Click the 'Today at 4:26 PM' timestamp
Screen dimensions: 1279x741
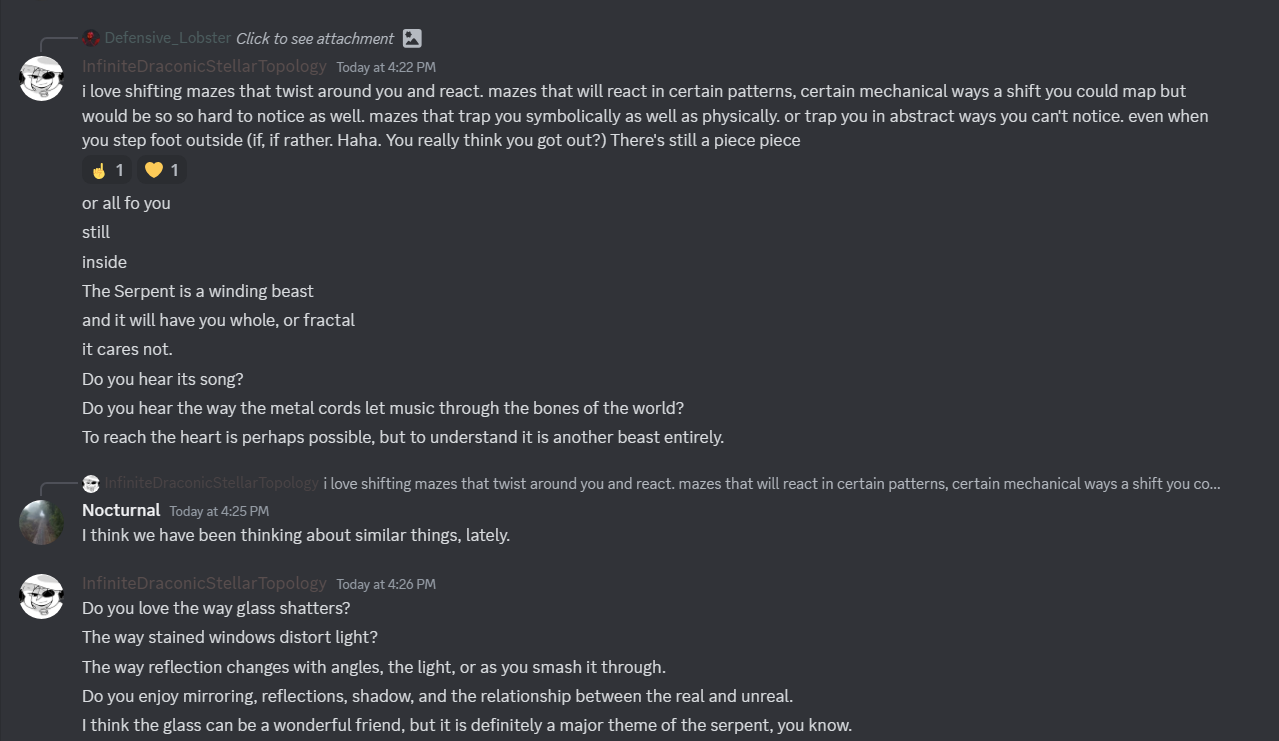tap(386, 584)
